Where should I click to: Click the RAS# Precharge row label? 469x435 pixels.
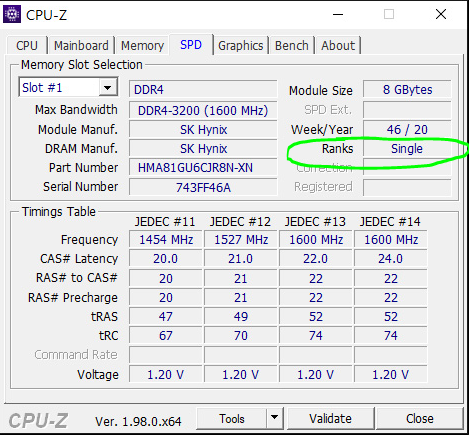click(73, 297)
